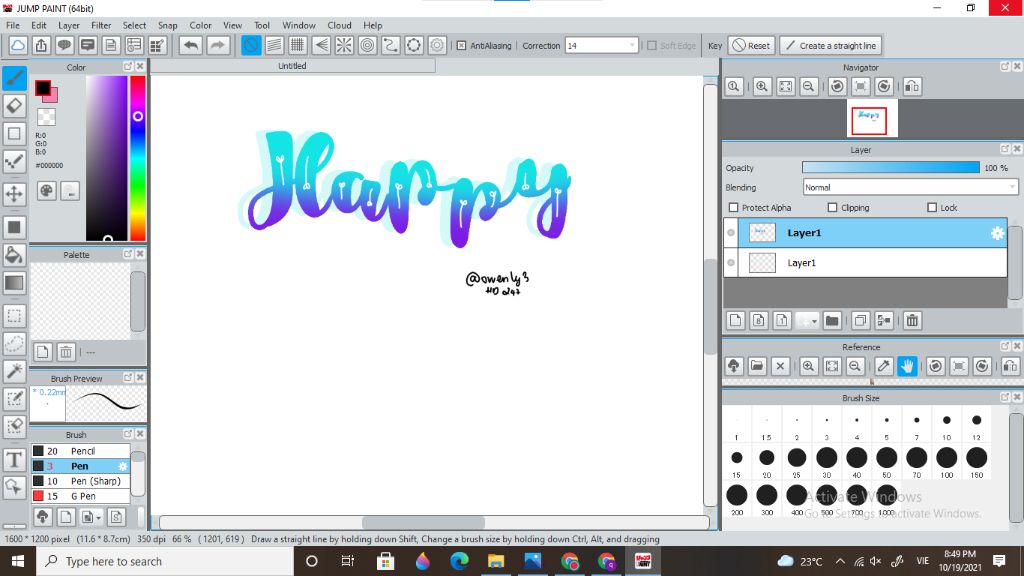Screen dimensions: 1024x576
Task: Delete the layer with the trash icon
Action: 912,321
